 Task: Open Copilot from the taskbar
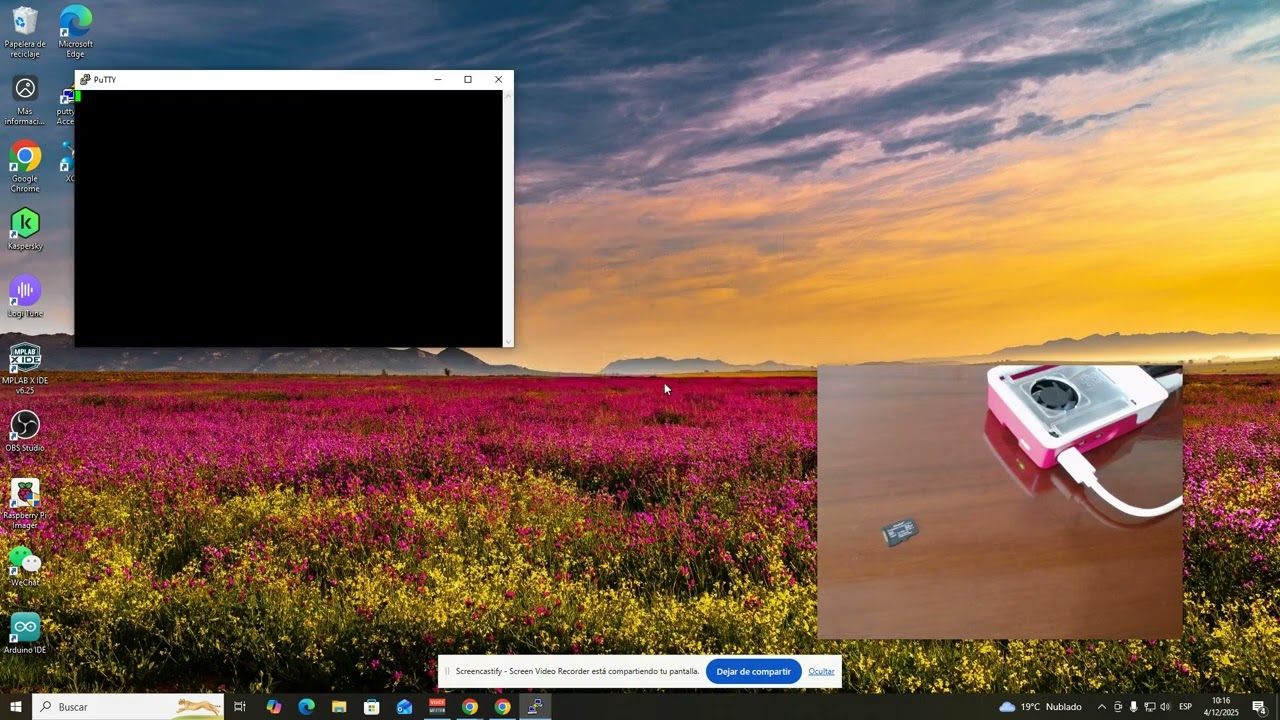coord(274,707)
